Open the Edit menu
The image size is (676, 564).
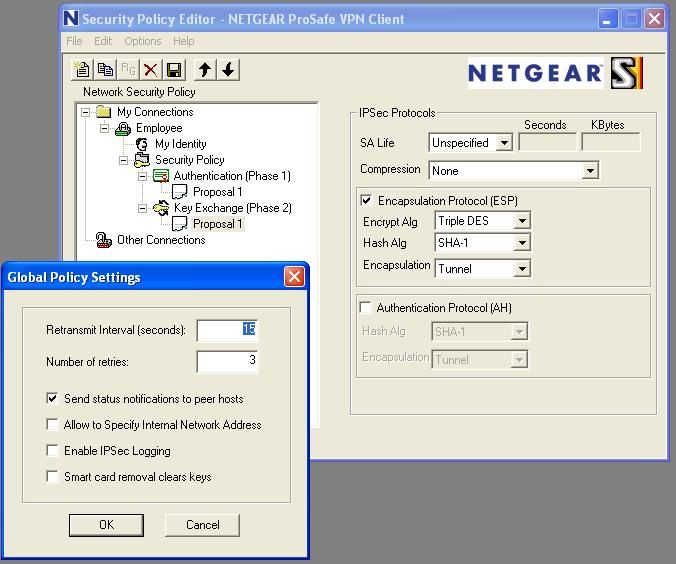[x=103, y=41]
